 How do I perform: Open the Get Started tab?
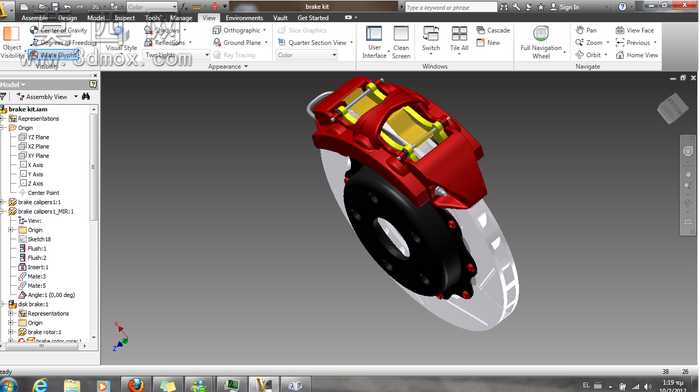point(313,18)
